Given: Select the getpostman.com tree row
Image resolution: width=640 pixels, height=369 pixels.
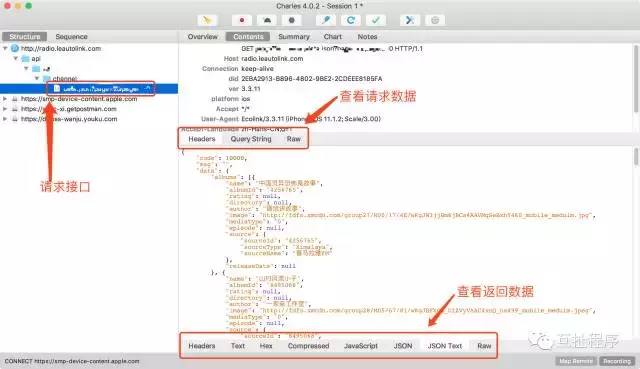Looking at the screenshot, I should coord(69,109).
